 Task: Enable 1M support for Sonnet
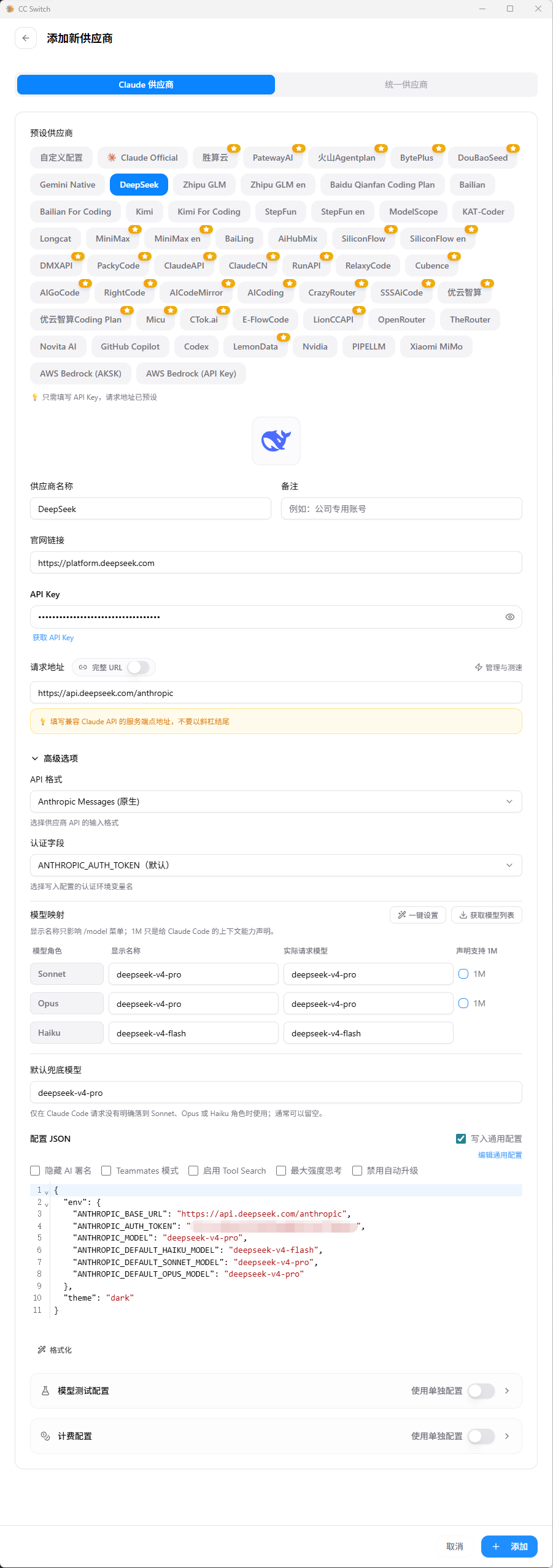coord(463,974)
